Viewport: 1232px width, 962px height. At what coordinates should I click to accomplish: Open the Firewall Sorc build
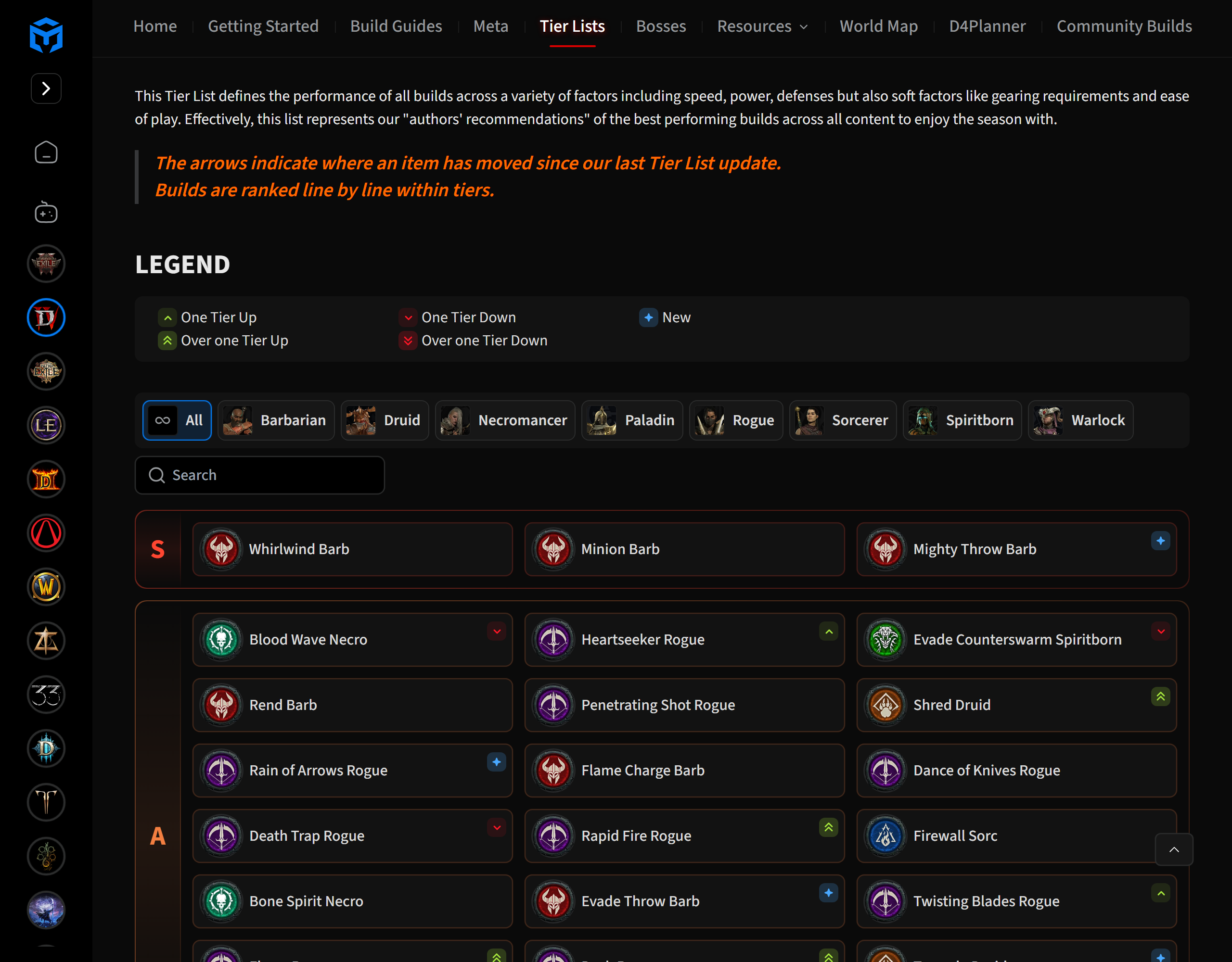pos(1016,835)
